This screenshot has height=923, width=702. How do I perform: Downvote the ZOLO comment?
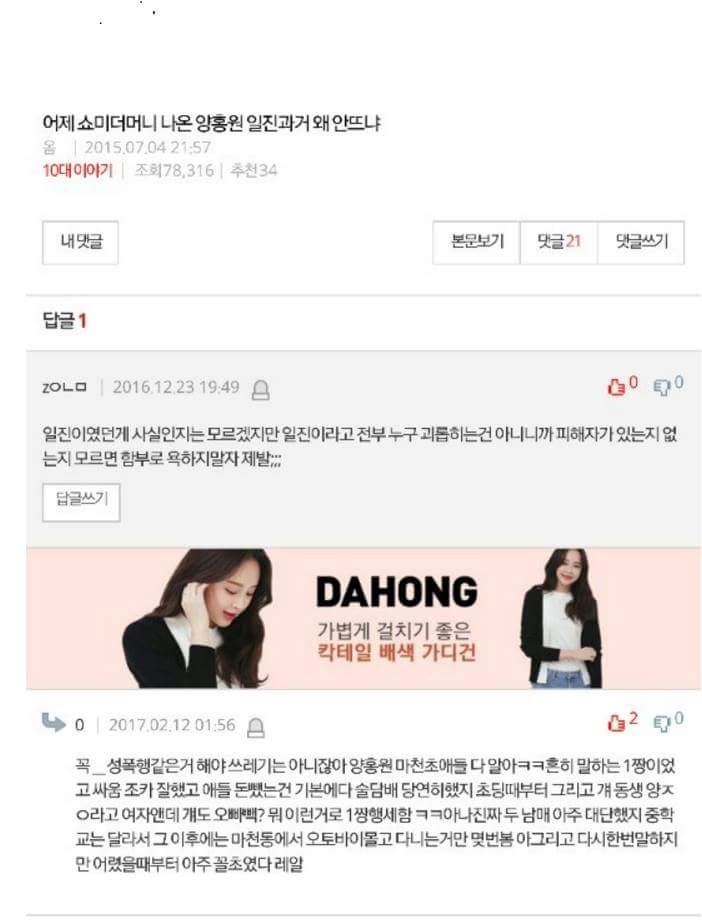(668, 386)
